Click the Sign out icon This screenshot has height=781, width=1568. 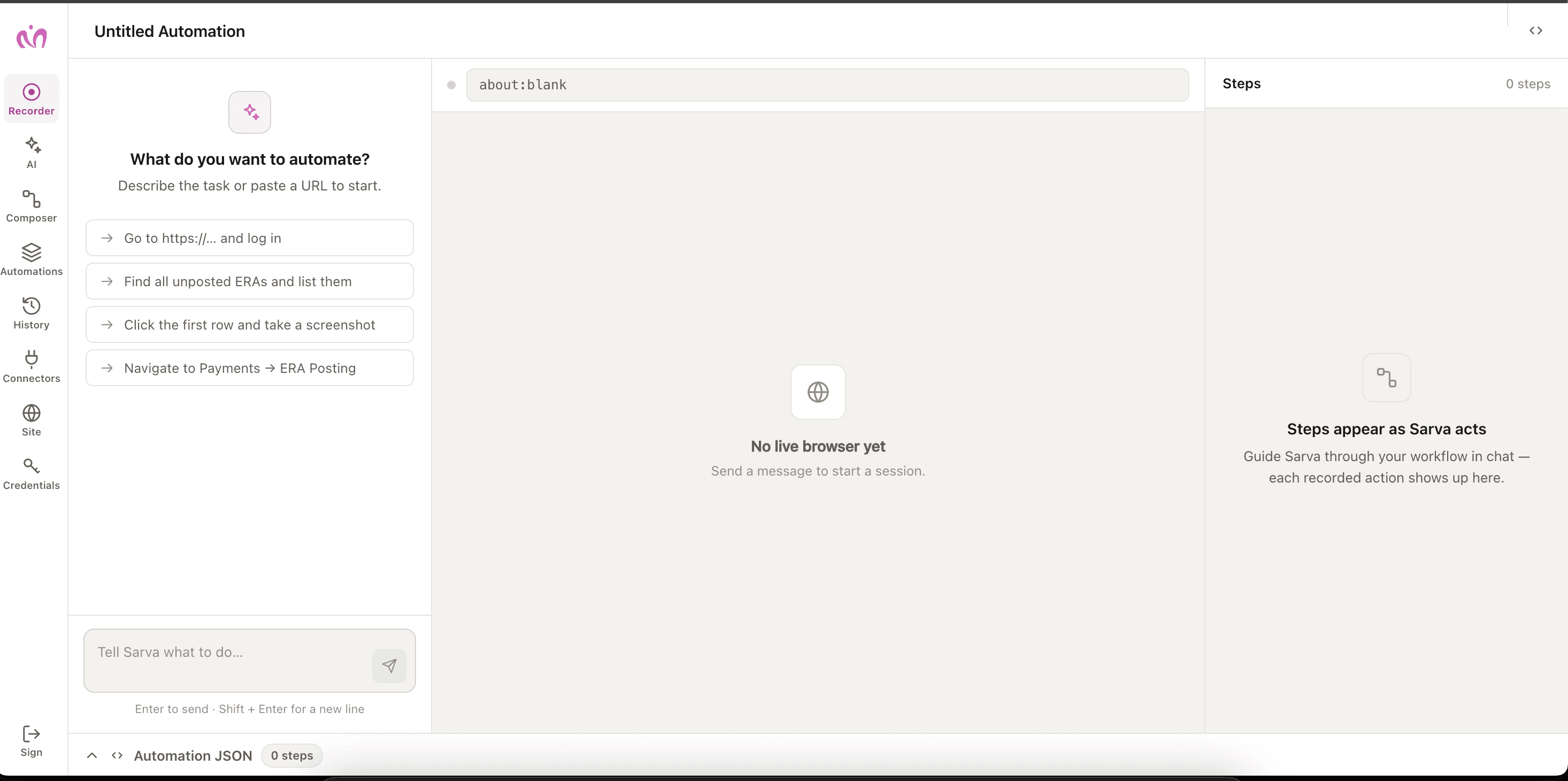coord(32,740)
